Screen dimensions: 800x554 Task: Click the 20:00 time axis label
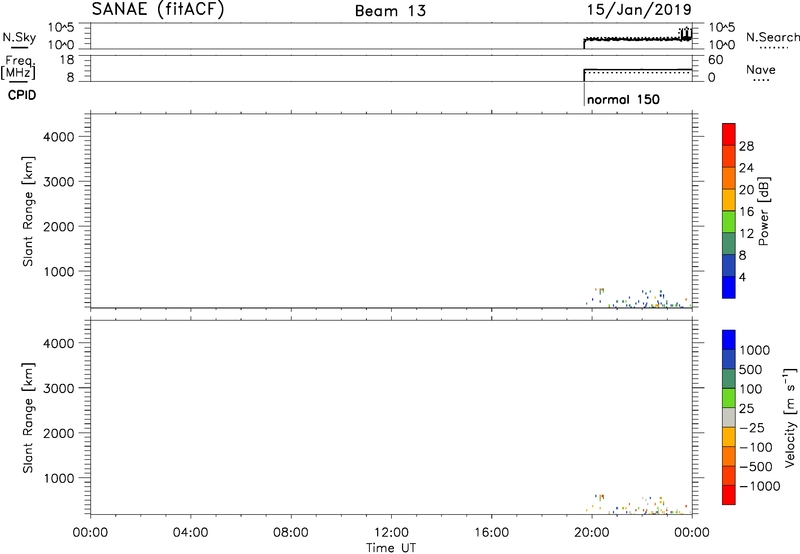coord(592,533)
